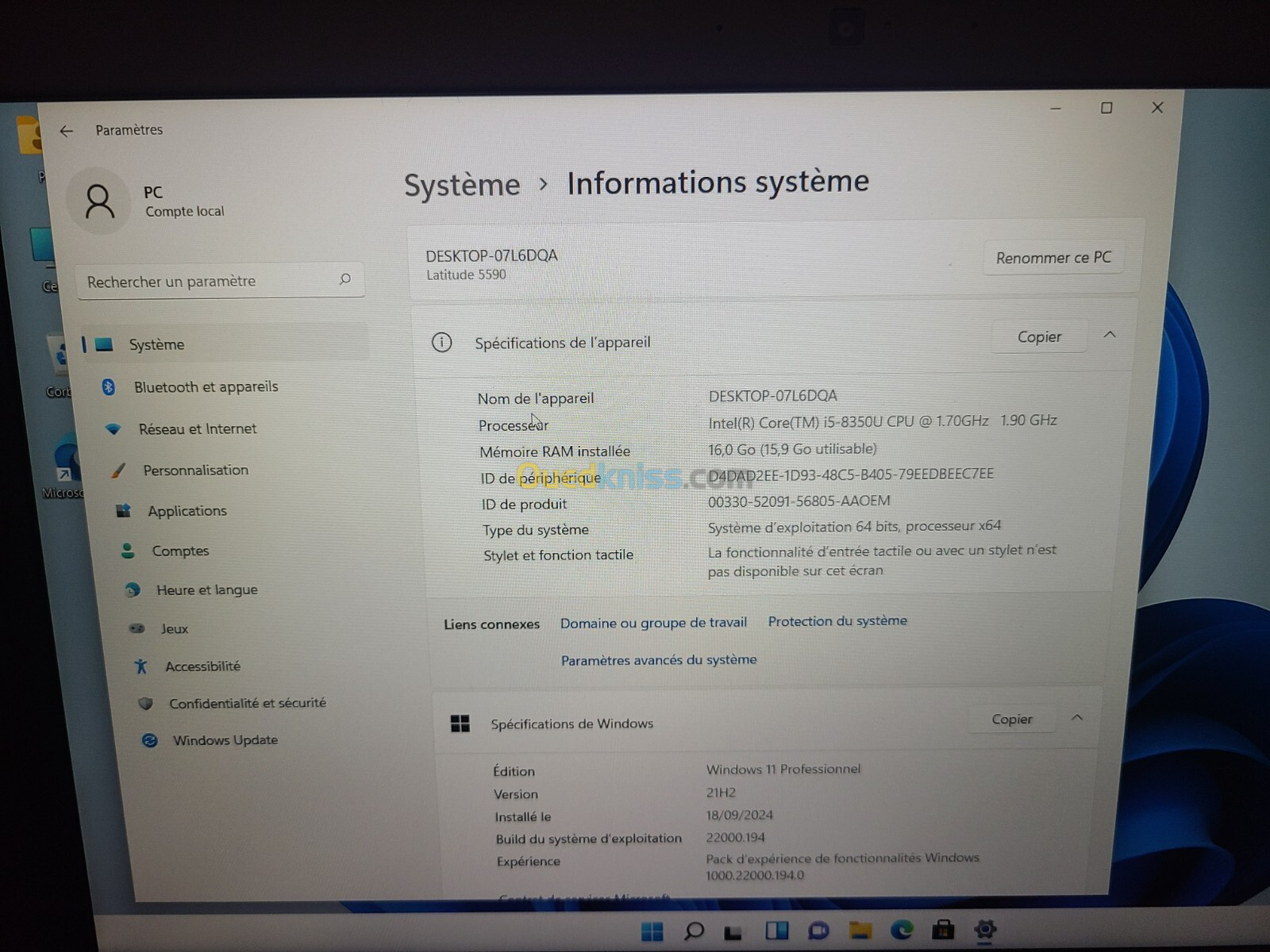Go back with the Paramètres back arrow
The width and height of the screenshot is (1270, 952).
[67, 131]
